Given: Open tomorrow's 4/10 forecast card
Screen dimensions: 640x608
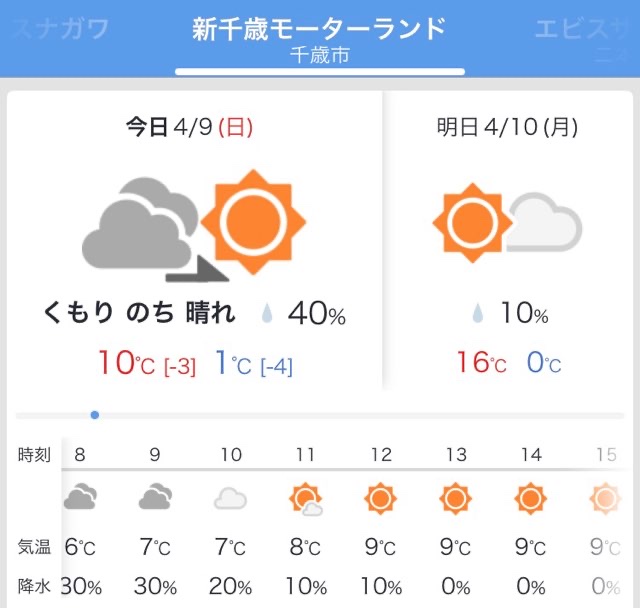Looking at the screenshot, I should (x=508, y=241).
